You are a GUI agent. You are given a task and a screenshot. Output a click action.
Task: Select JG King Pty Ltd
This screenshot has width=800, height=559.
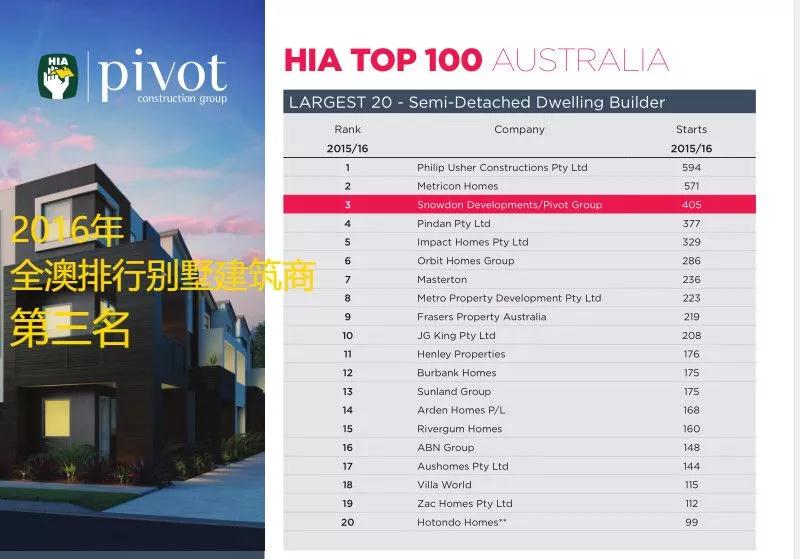click(x=456, y=336)
